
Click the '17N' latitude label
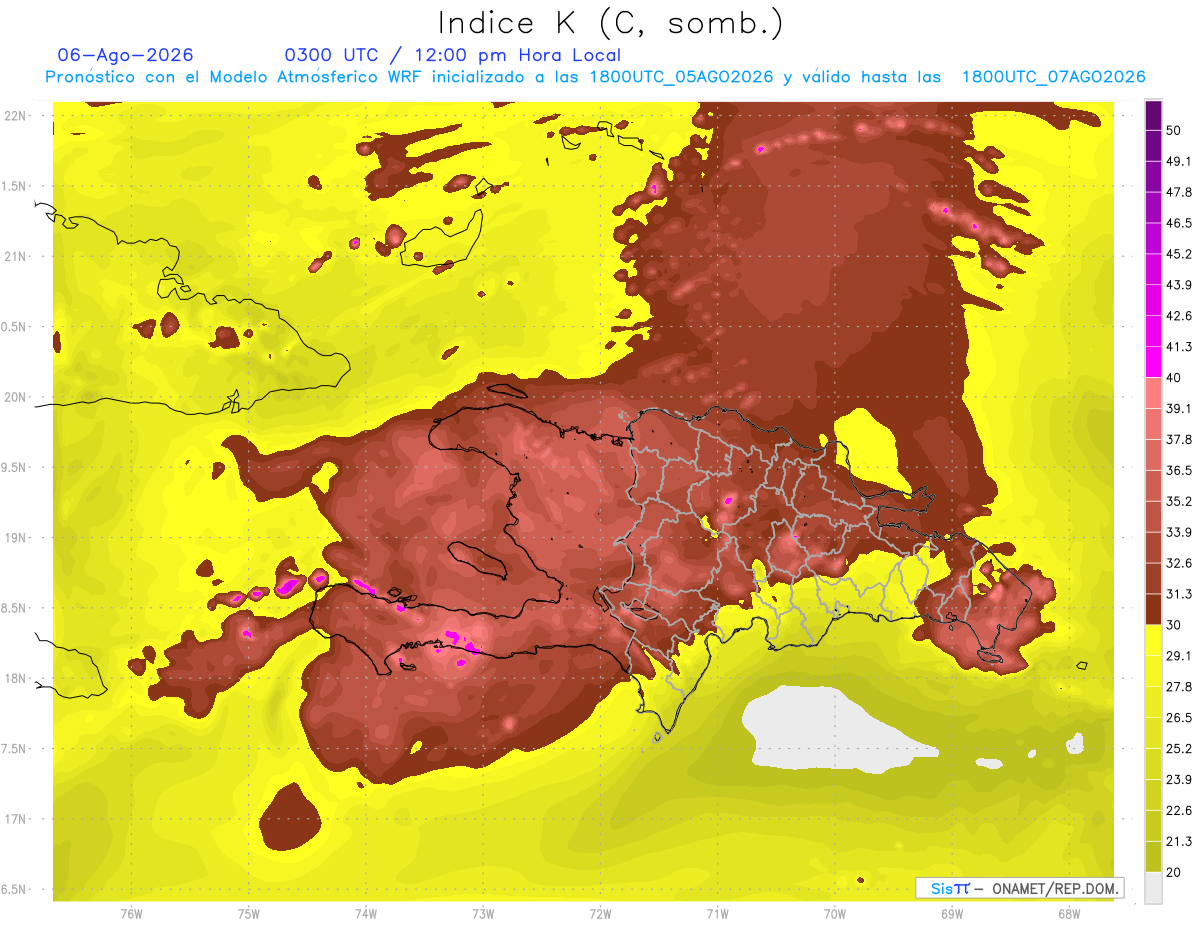pos(17,820)
